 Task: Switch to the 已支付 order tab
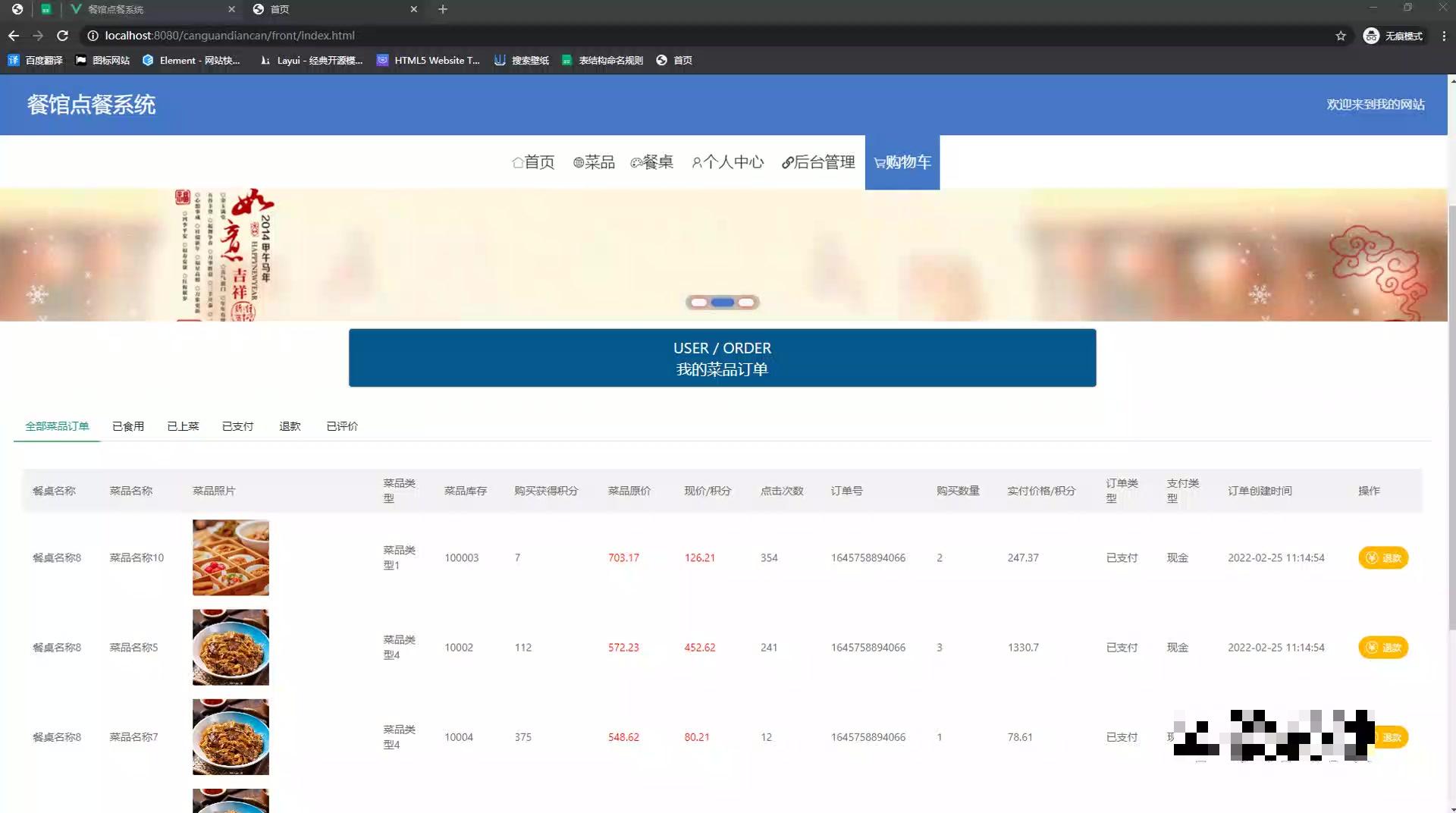[x=237, y=426]
